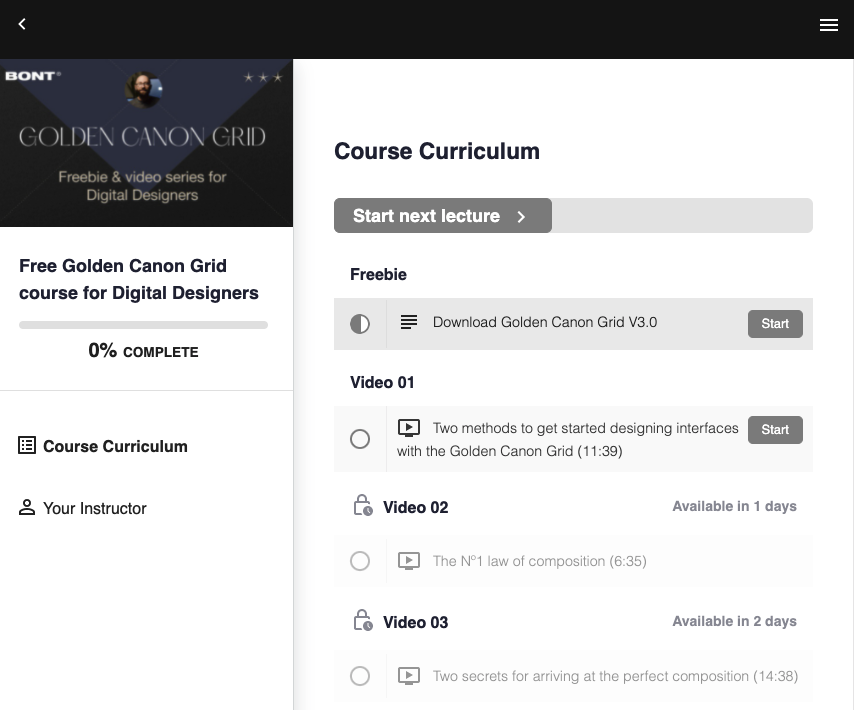Click the course progress bar in sidebar
Viewport: 854px width, 710px height.
tap(143, 325)
